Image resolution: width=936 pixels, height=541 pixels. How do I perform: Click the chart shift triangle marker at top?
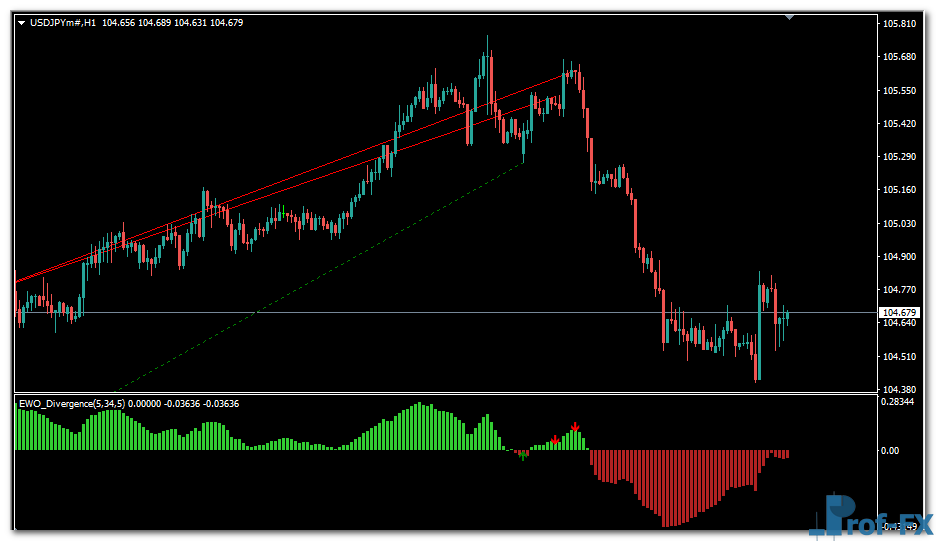point(790,17)
